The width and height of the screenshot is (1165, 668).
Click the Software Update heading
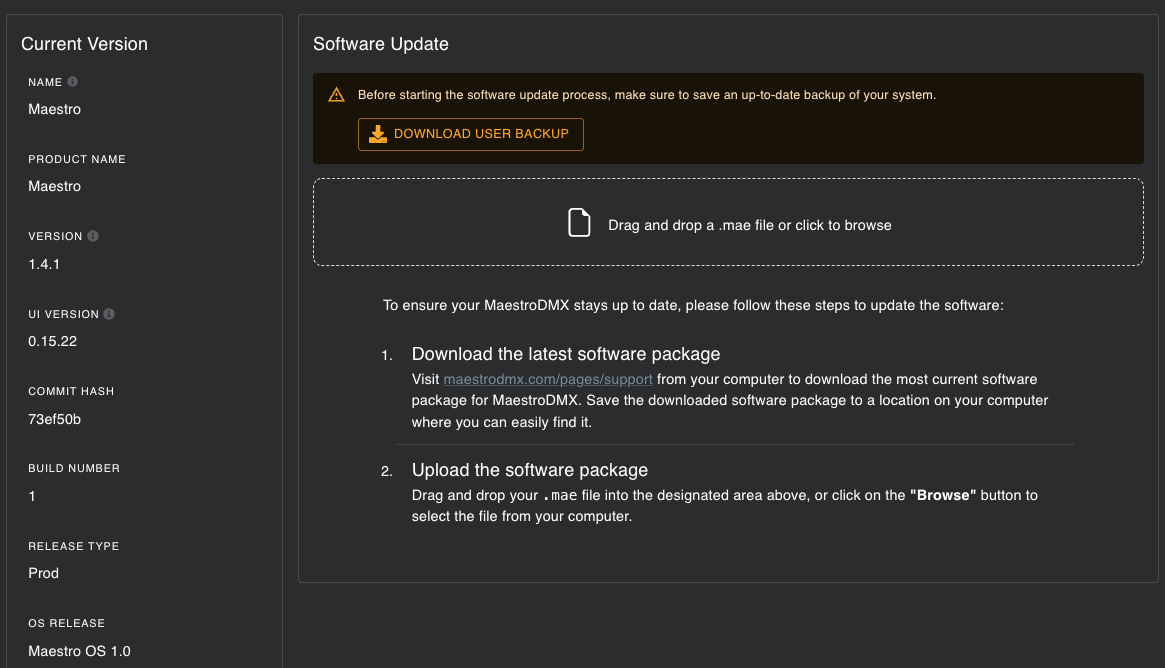click(x=380, y=44)
